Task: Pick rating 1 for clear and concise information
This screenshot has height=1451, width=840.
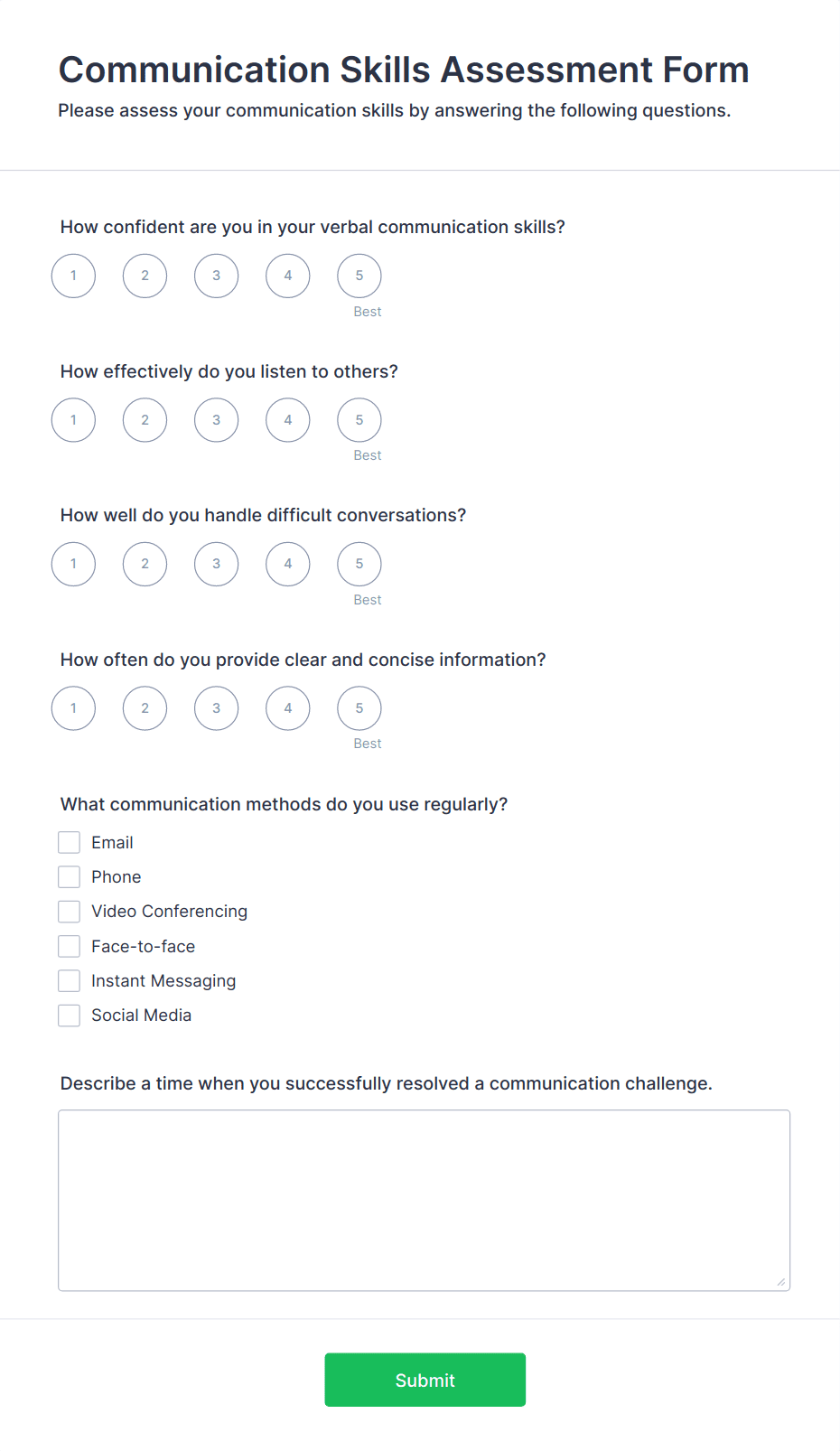Action: [73, 707]
